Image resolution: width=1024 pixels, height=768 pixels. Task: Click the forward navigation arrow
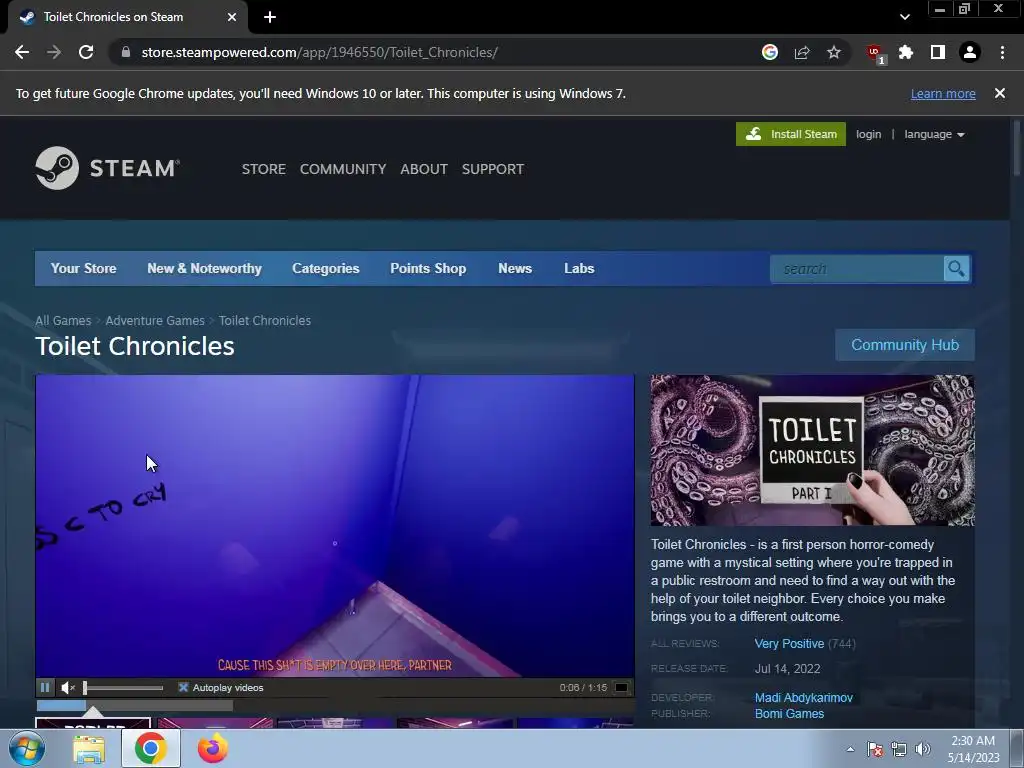click(x=54, y=52)
